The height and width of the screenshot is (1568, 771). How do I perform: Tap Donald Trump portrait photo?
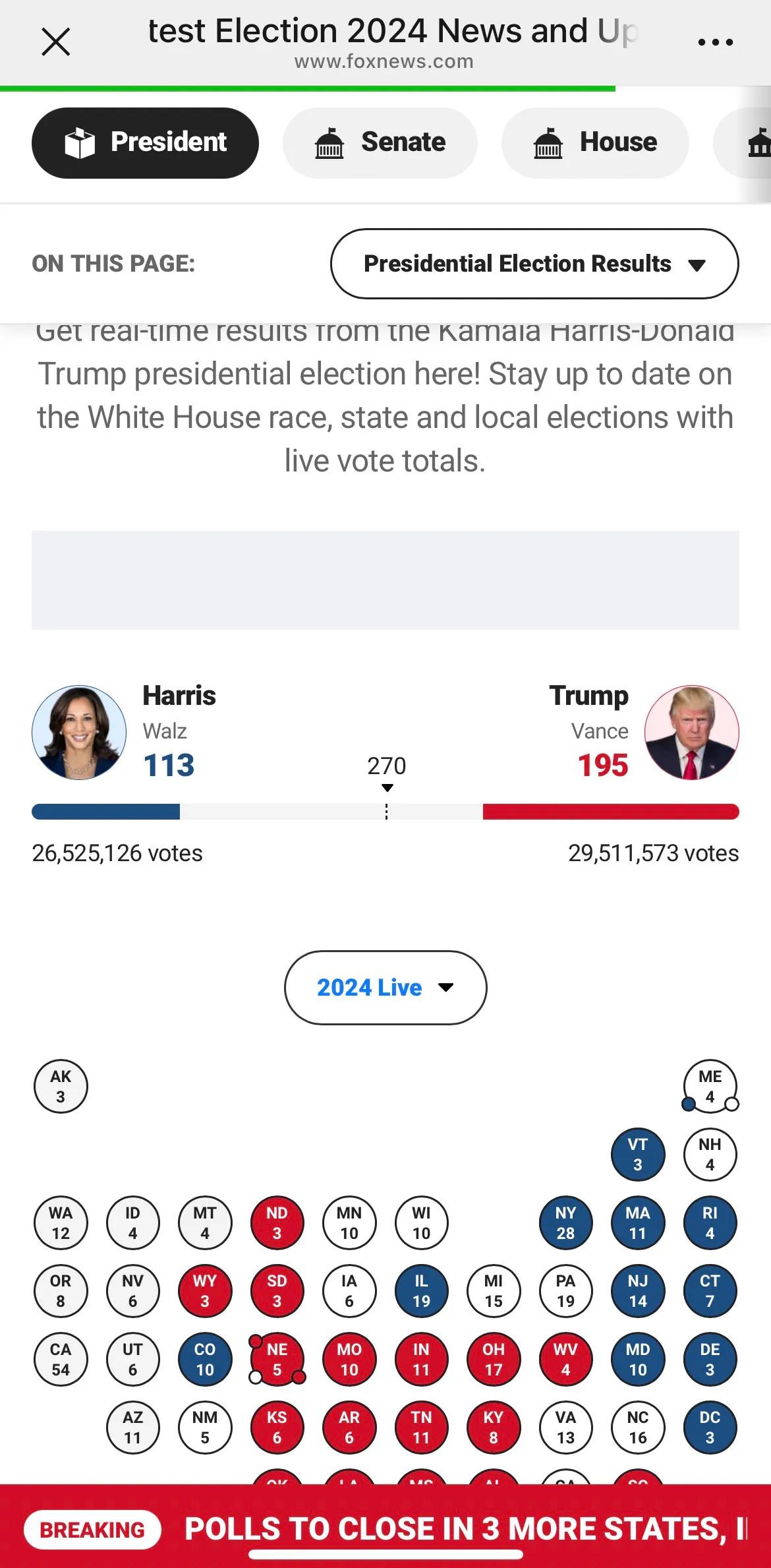click(x=691, y=732)
